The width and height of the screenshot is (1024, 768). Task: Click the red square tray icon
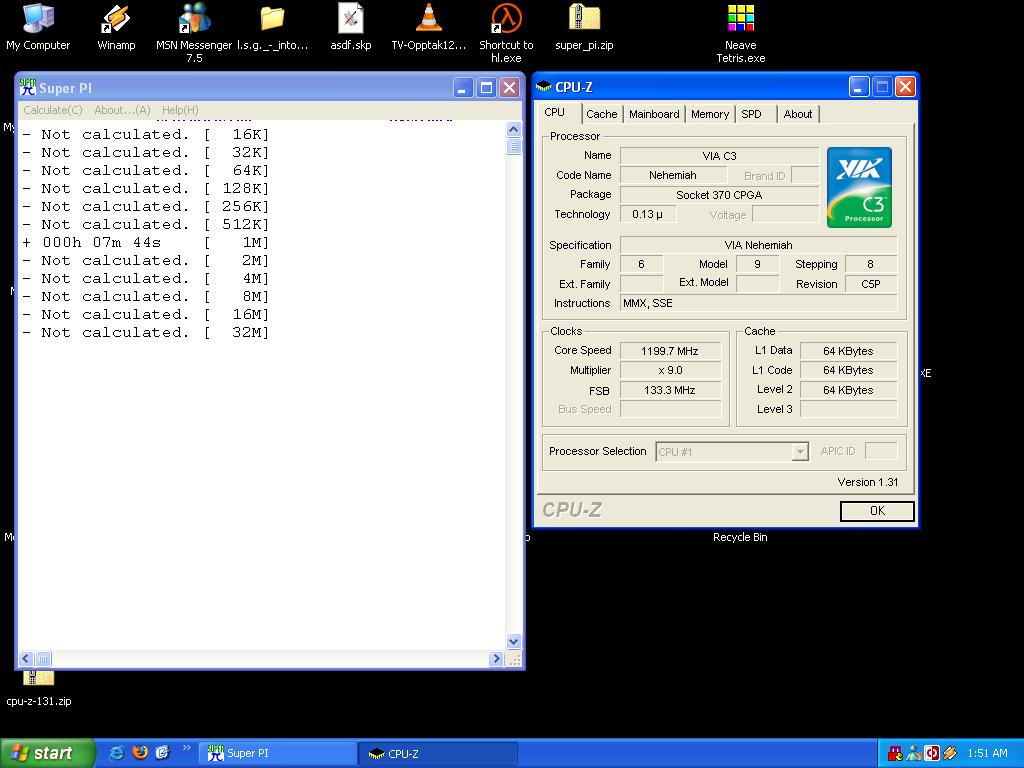[x=931, y=753]
